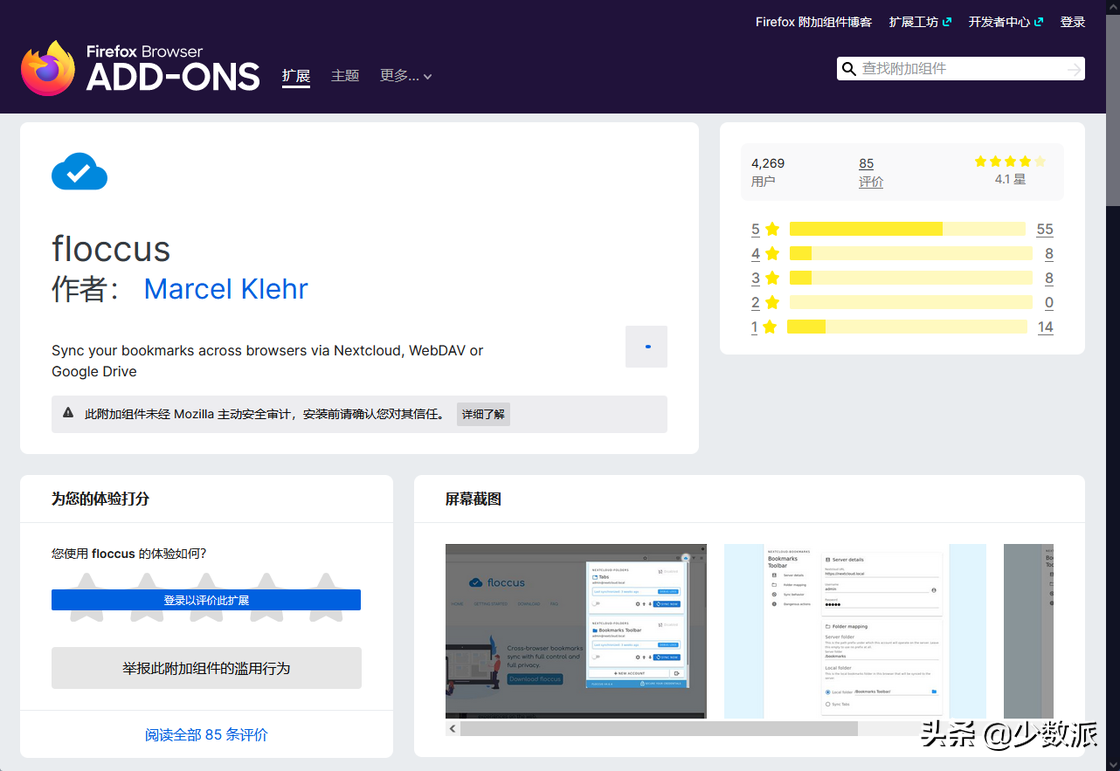Expand the 更多… dropdown menu
Viewport: 1120px width, 771px height.
(405, 76)
